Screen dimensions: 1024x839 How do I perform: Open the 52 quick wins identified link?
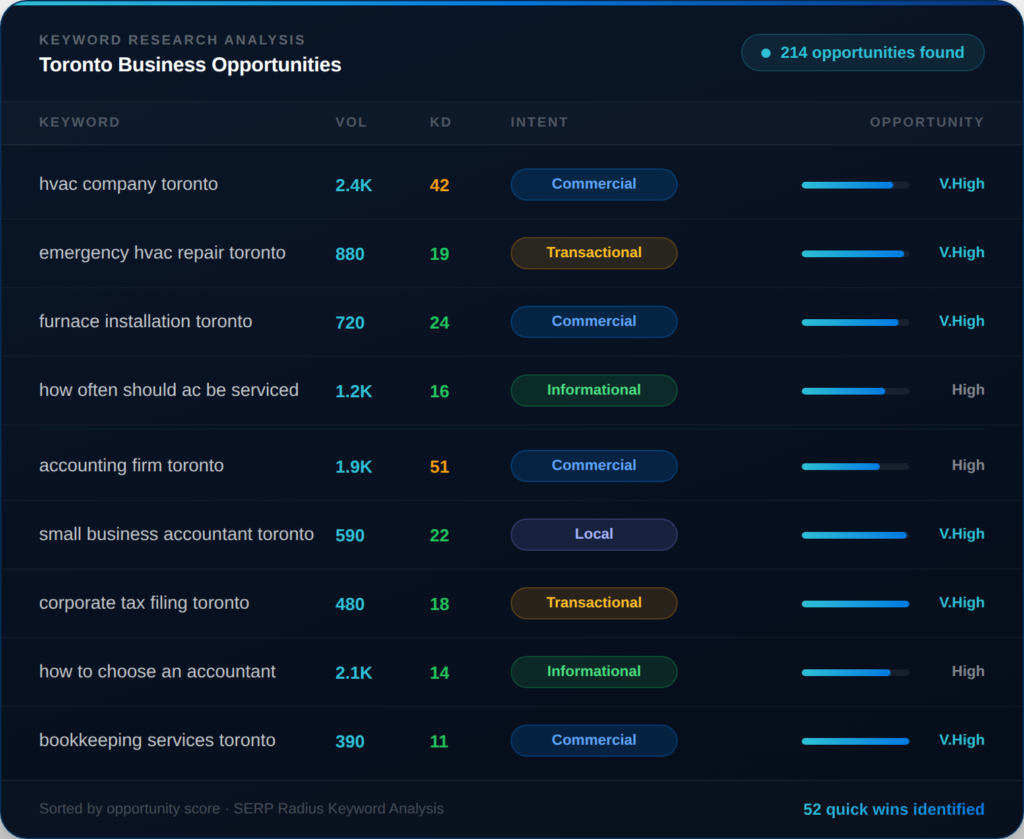pyautogui.click(x=893, y=809)
